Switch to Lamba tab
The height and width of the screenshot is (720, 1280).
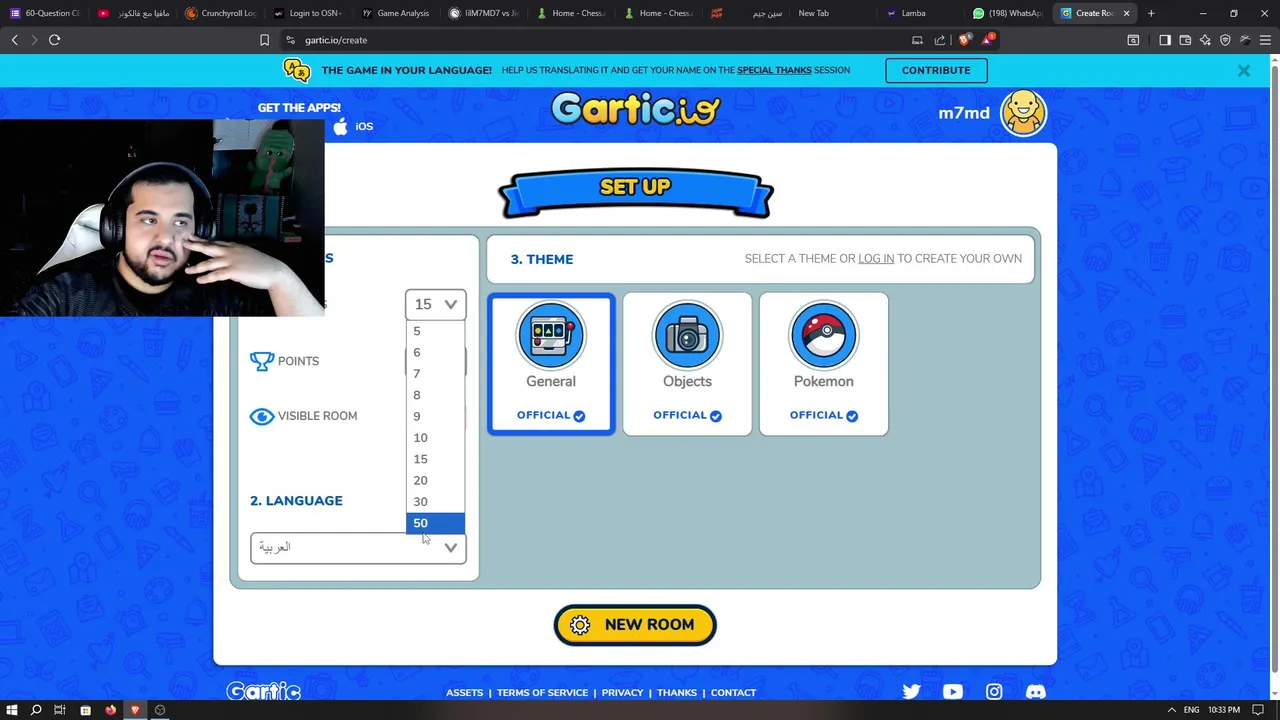921,13
